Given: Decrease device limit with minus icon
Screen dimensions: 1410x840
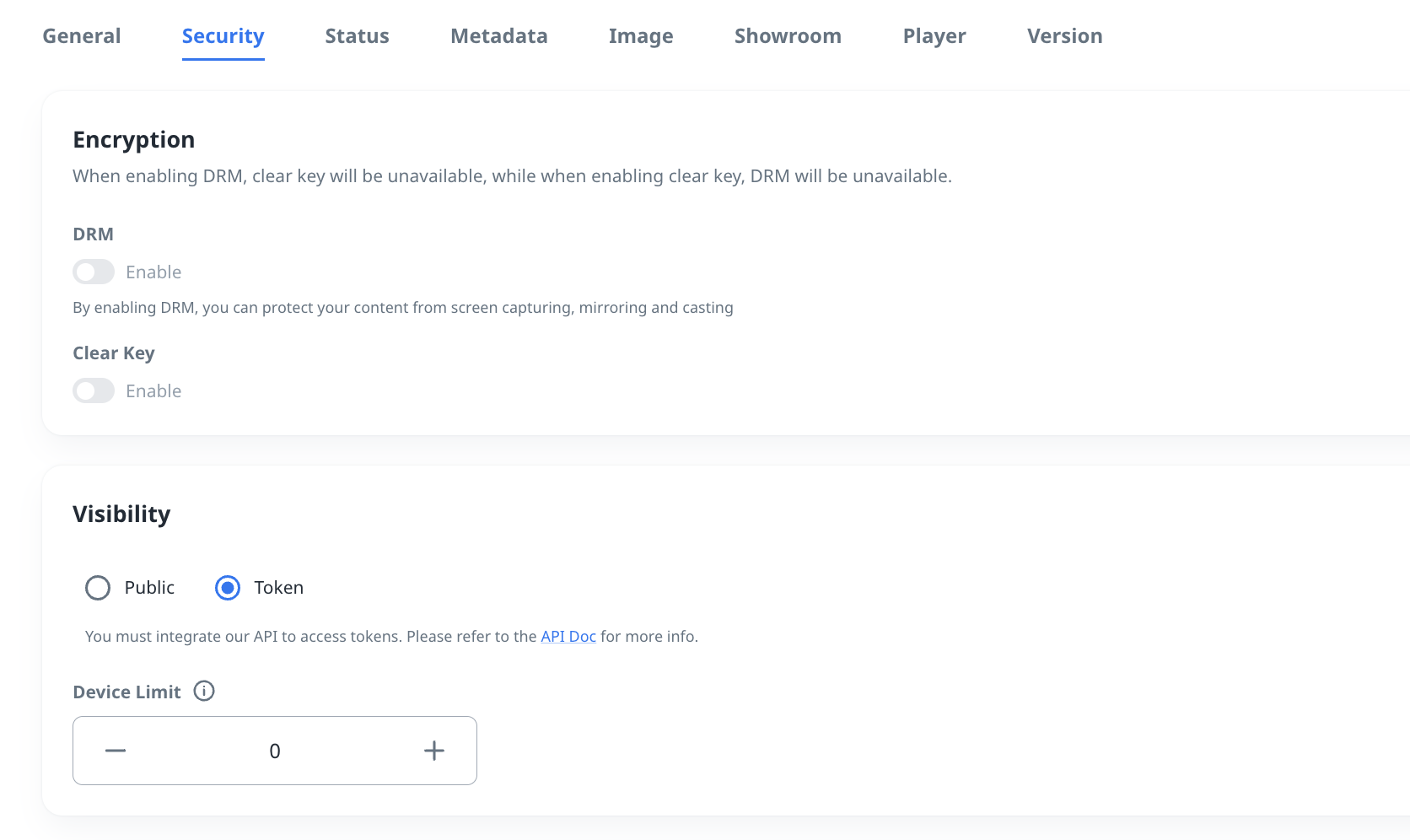Looking at the screenshot, I should (x=116, y=751).
